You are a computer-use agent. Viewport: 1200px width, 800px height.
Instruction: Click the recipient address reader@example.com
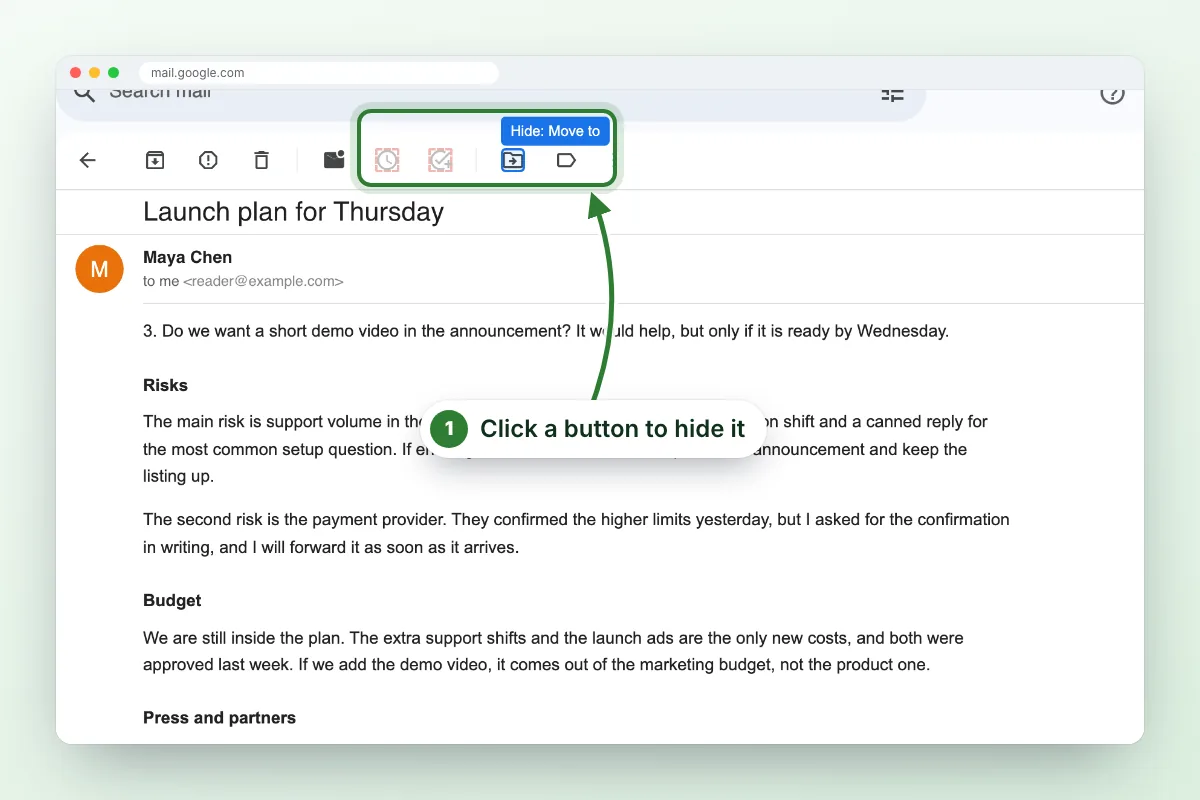pos(263,282)
